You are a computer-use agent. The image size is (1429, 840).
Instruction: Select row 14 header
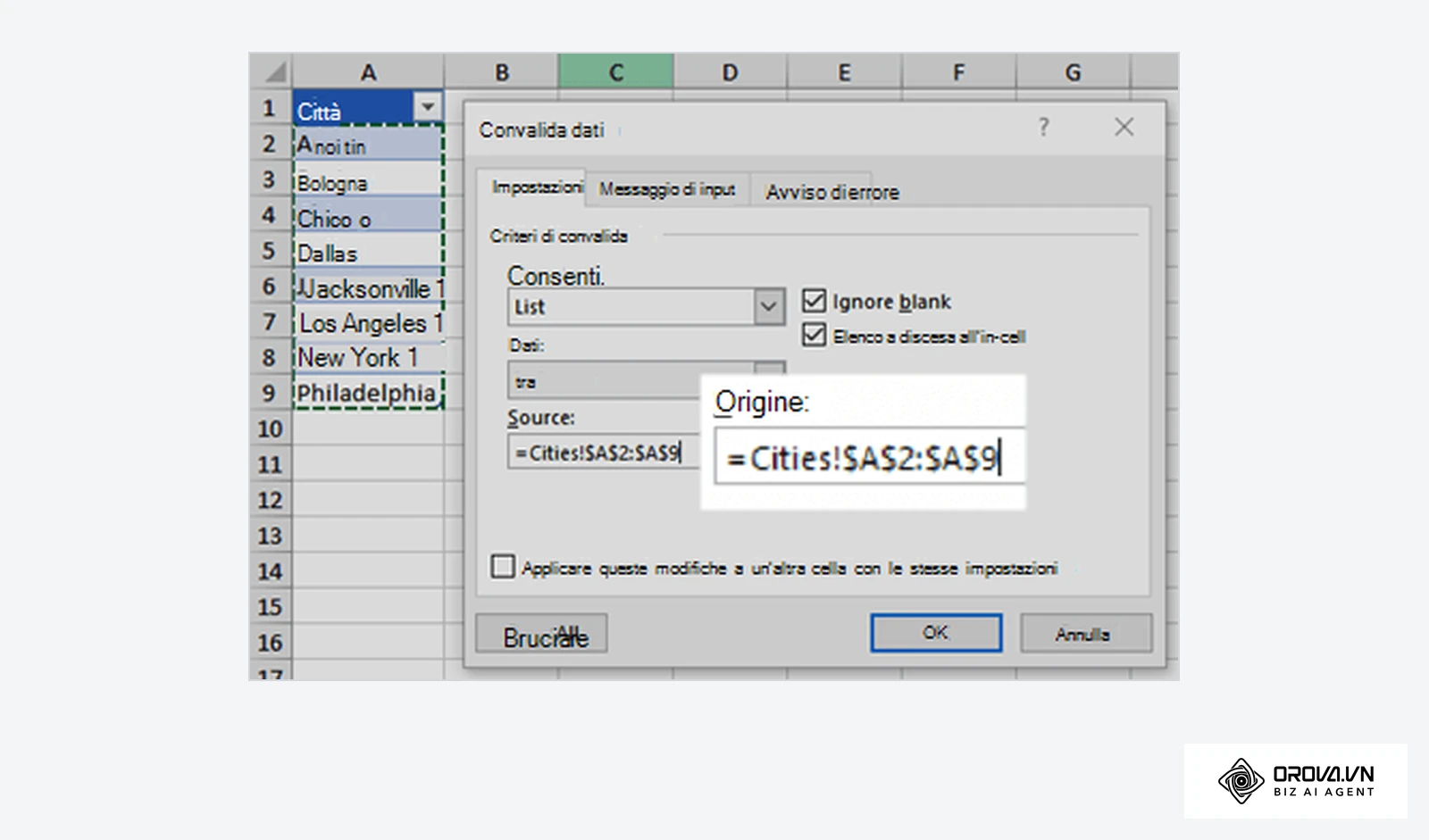pos(271,571)
